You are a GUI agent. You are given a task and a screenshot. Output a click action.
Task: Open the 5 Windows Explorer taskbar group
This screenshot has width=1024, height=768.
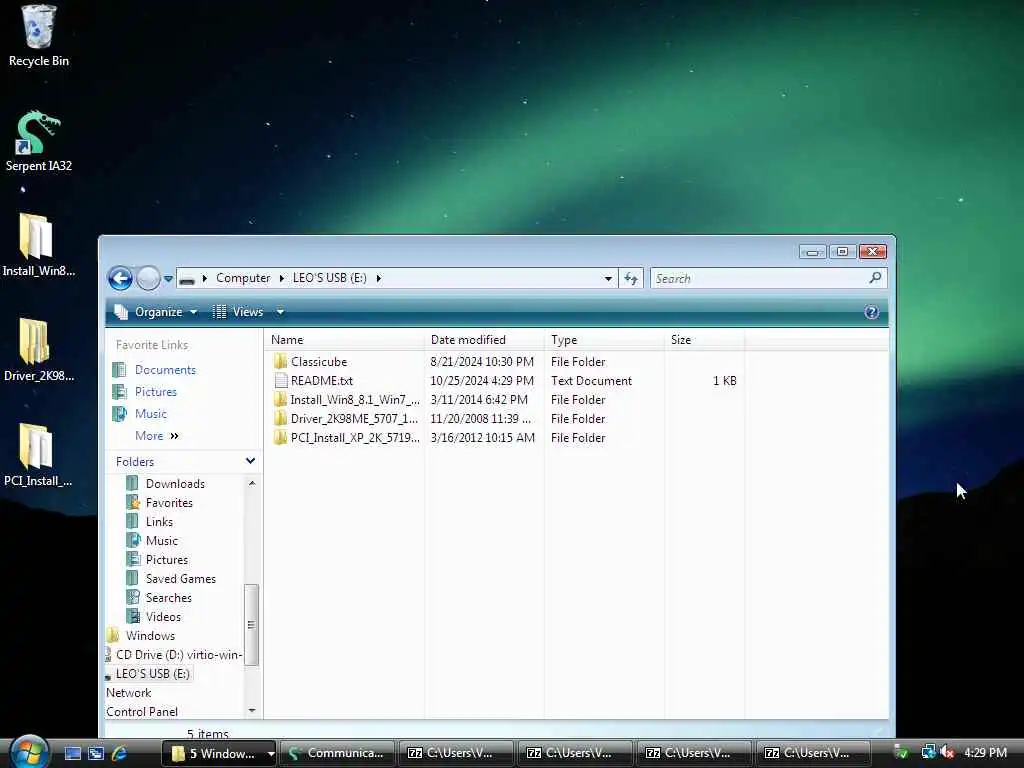click(x=218, y=753)
